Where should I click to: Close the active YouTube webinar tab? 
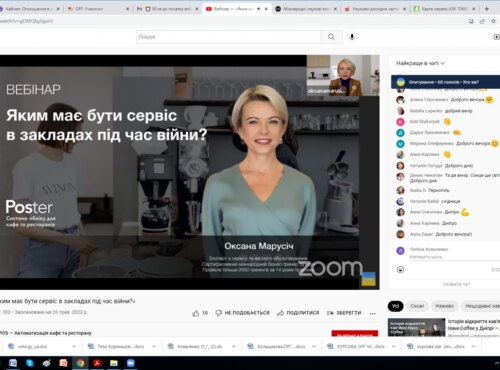[266, 9]
